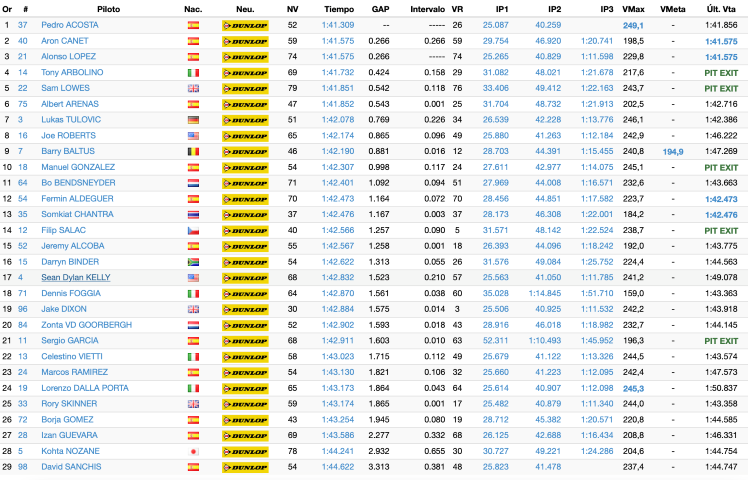This screenshot has width=748, height=480.
Task: Click the Thai flag beside Somkiat CHANTRA
Action: tap(193, 214)
